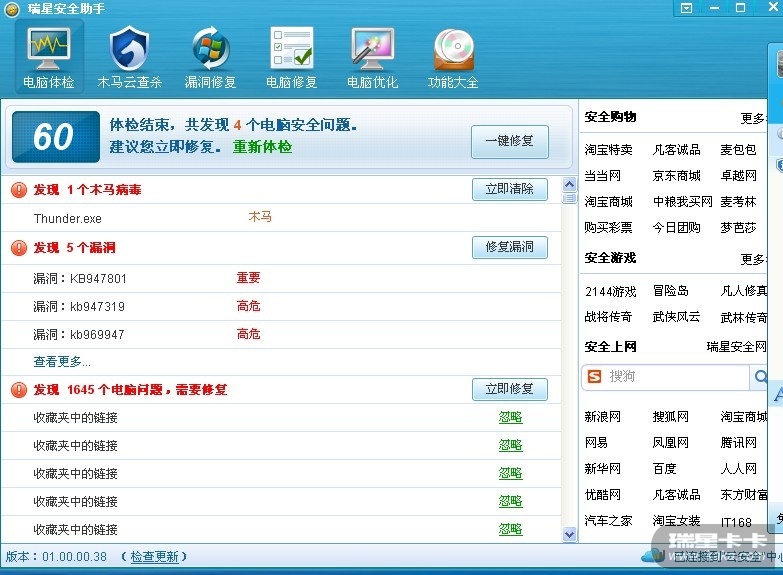Screen dimensions: 783x575
Task: Open the 新浪网 link
Action: (x=602, y=417)
